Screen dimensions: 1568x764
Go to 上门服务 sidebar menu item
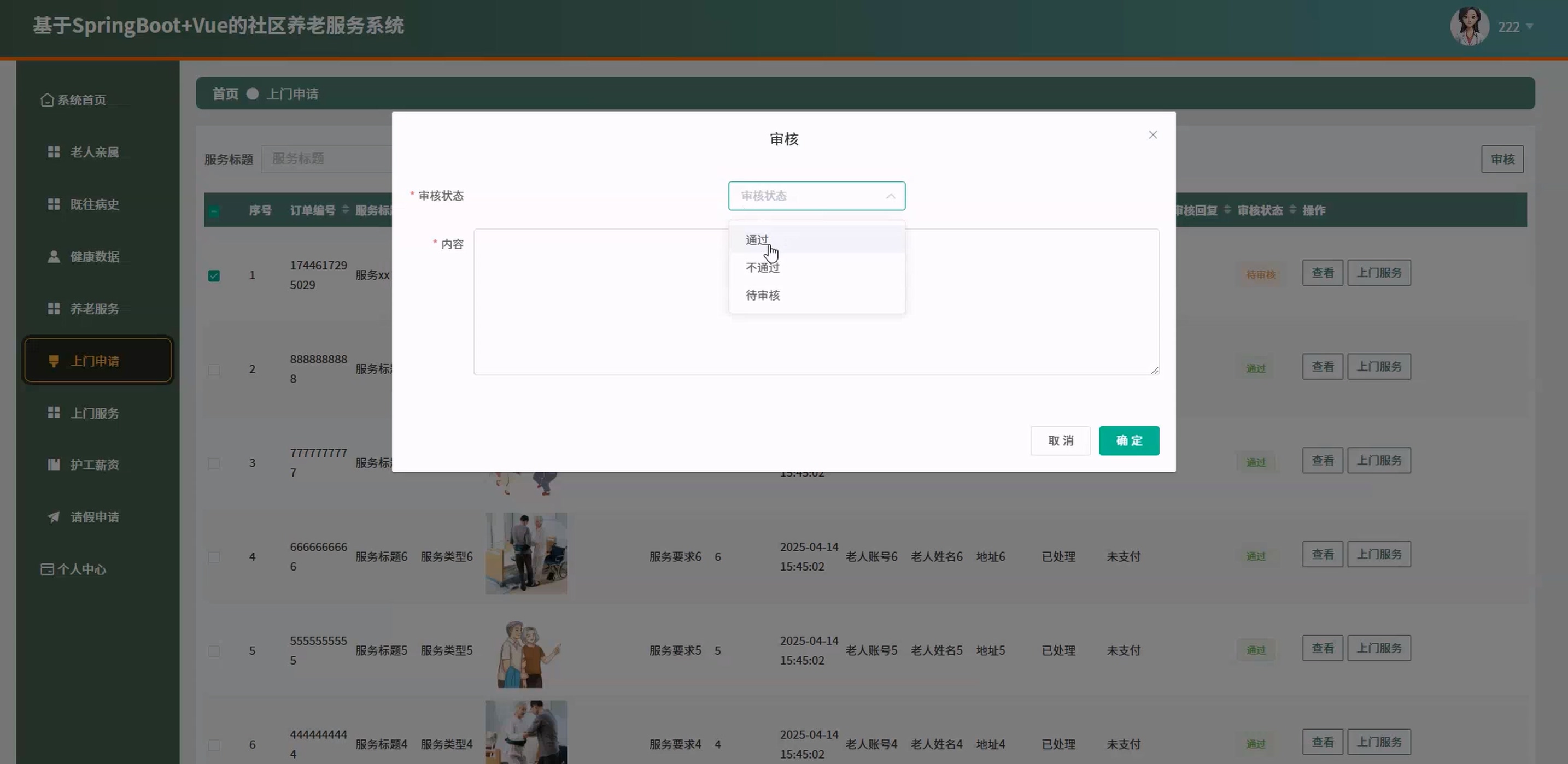point(95,413)
